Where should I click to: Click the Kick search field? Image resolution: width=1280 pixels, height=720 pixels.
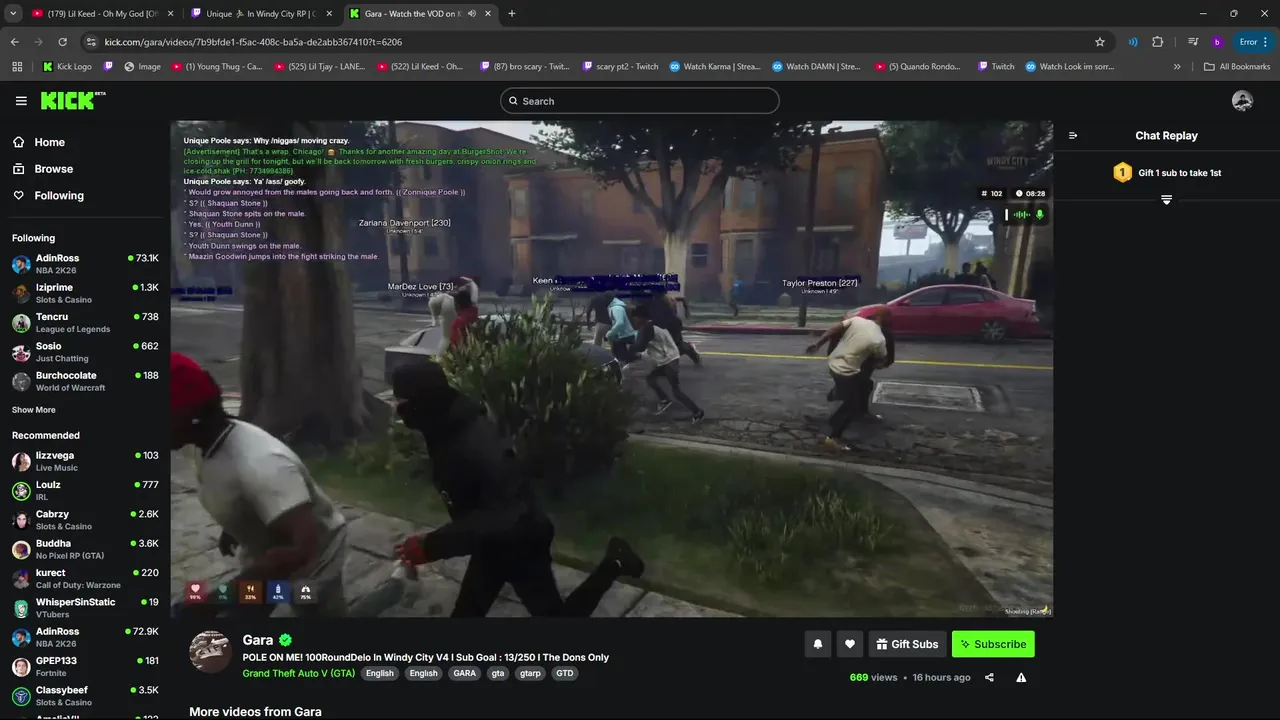pos(640,101)
